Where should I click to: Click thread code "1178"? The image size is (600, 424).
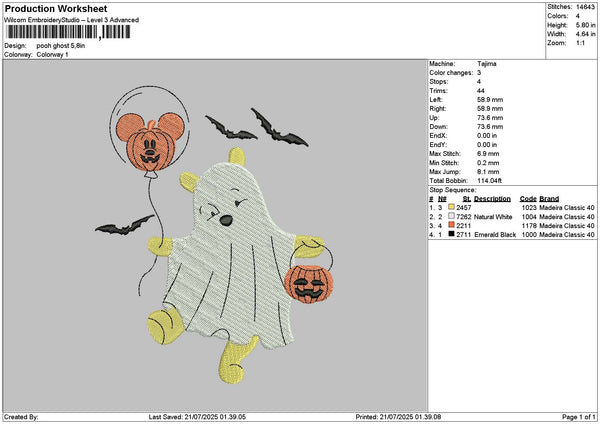(x=529, y=225)
